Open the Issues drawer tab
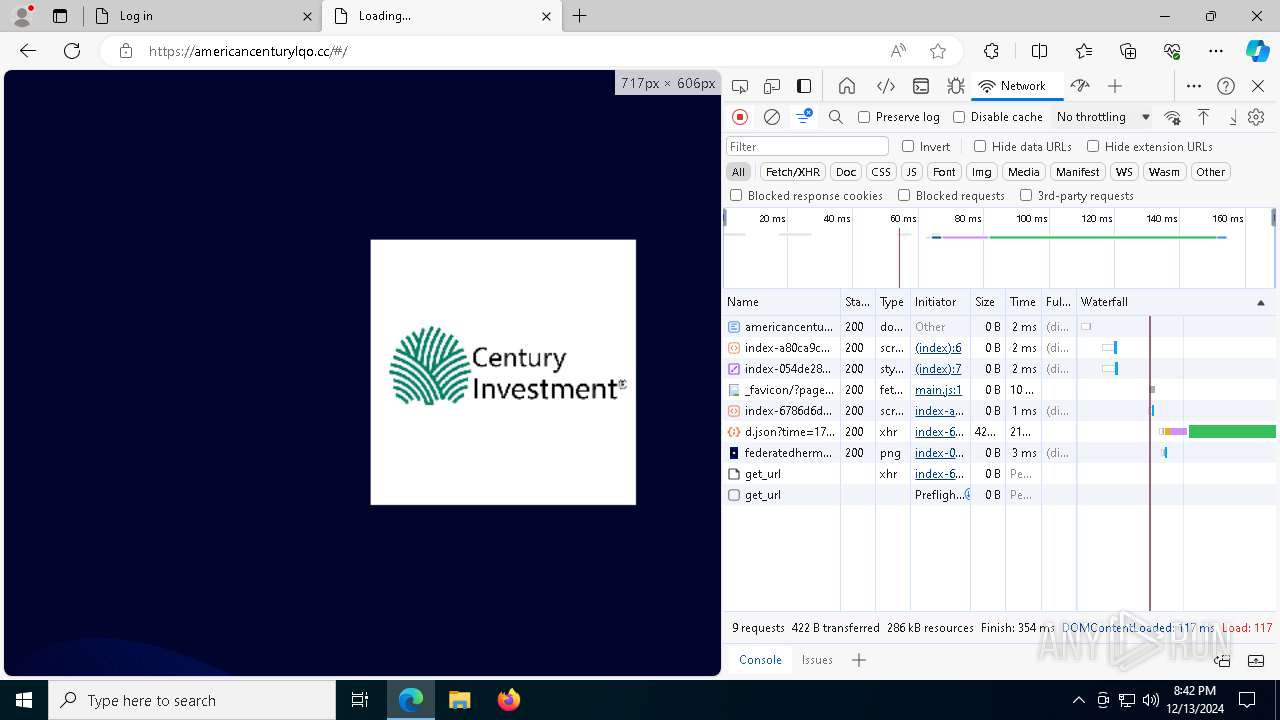 pyautogui.click(x=817, y=660)
